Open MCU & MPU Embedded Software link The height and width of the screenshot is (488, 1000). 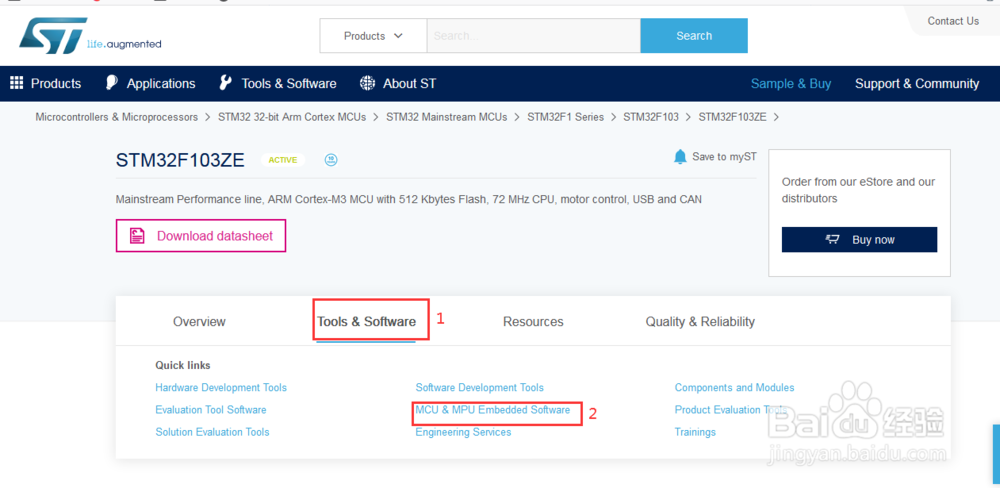(492, 410)
